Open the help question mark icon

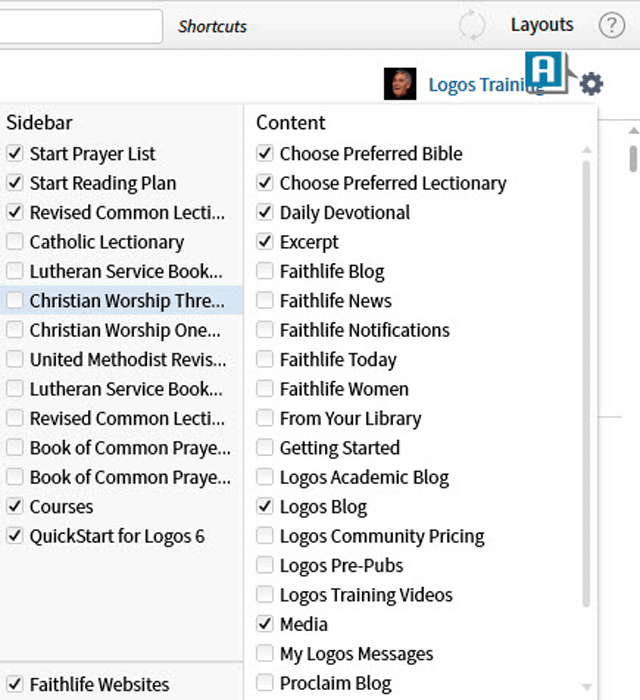point(611,26)
